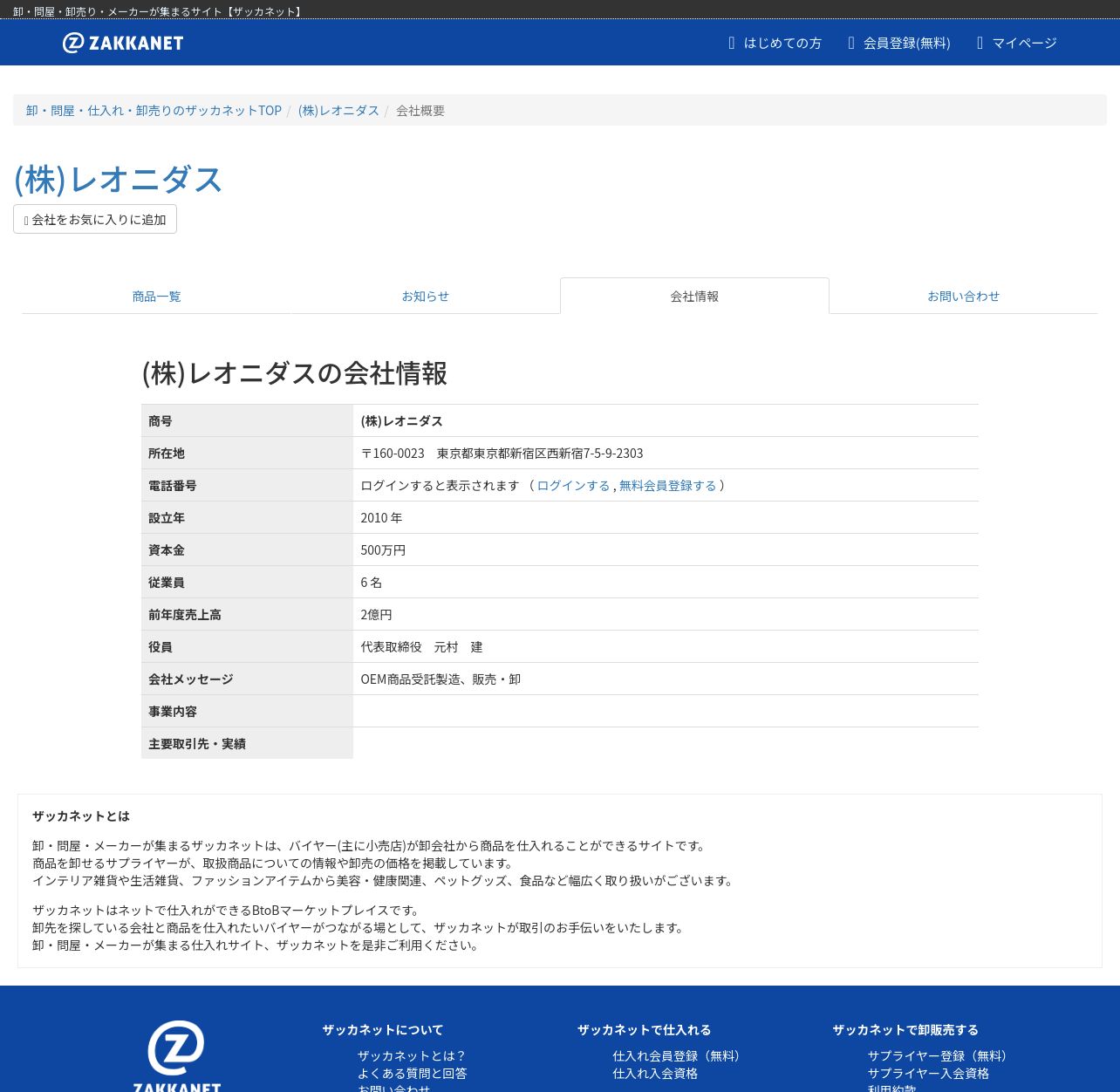Click the sales value 2億円
Viewport: 1120px width, 1092px height.
[x=376, y=615]
